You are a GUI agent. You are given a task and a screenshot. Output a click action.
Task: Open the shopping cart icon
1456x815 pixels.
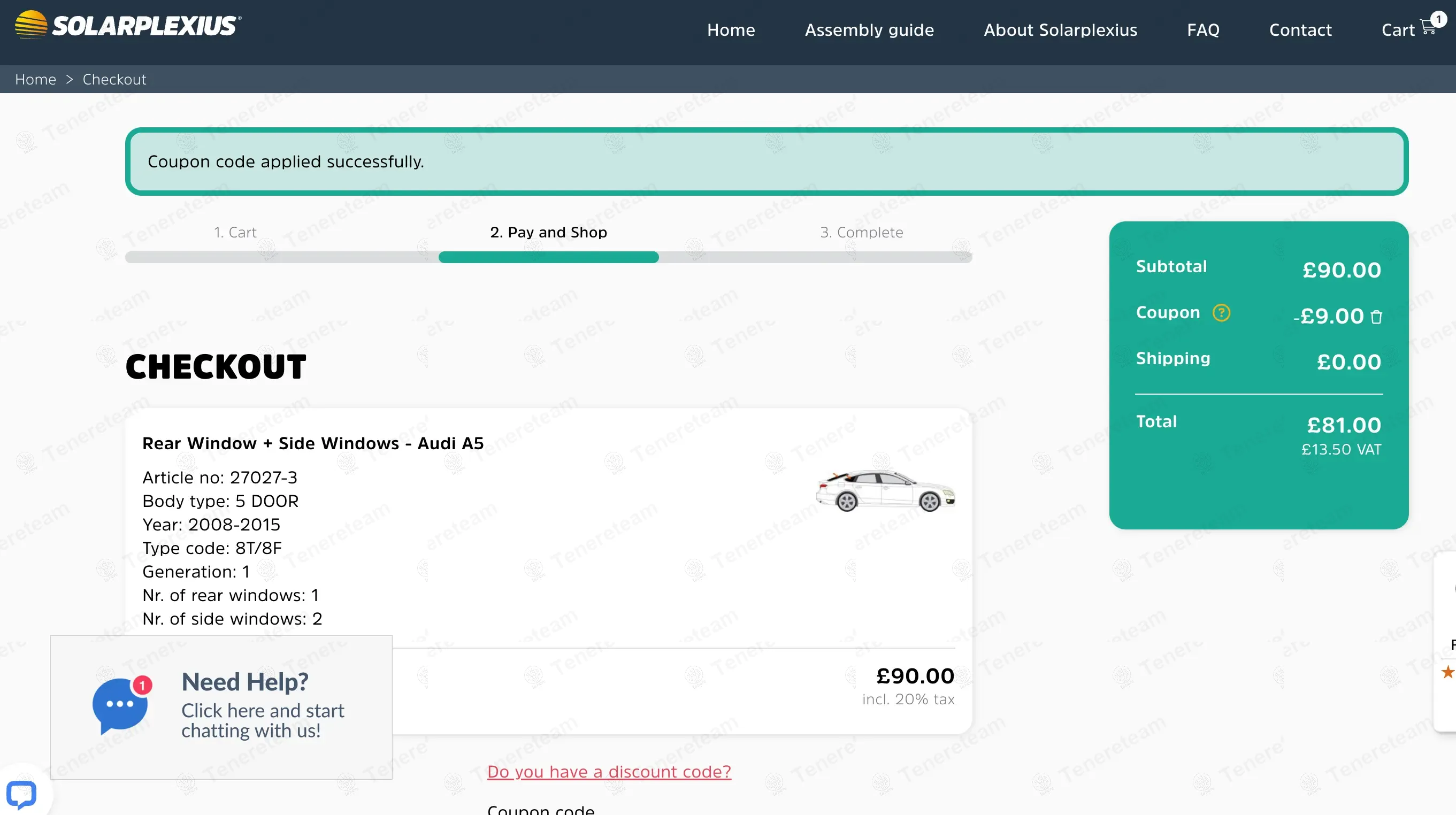point(1428,27)
